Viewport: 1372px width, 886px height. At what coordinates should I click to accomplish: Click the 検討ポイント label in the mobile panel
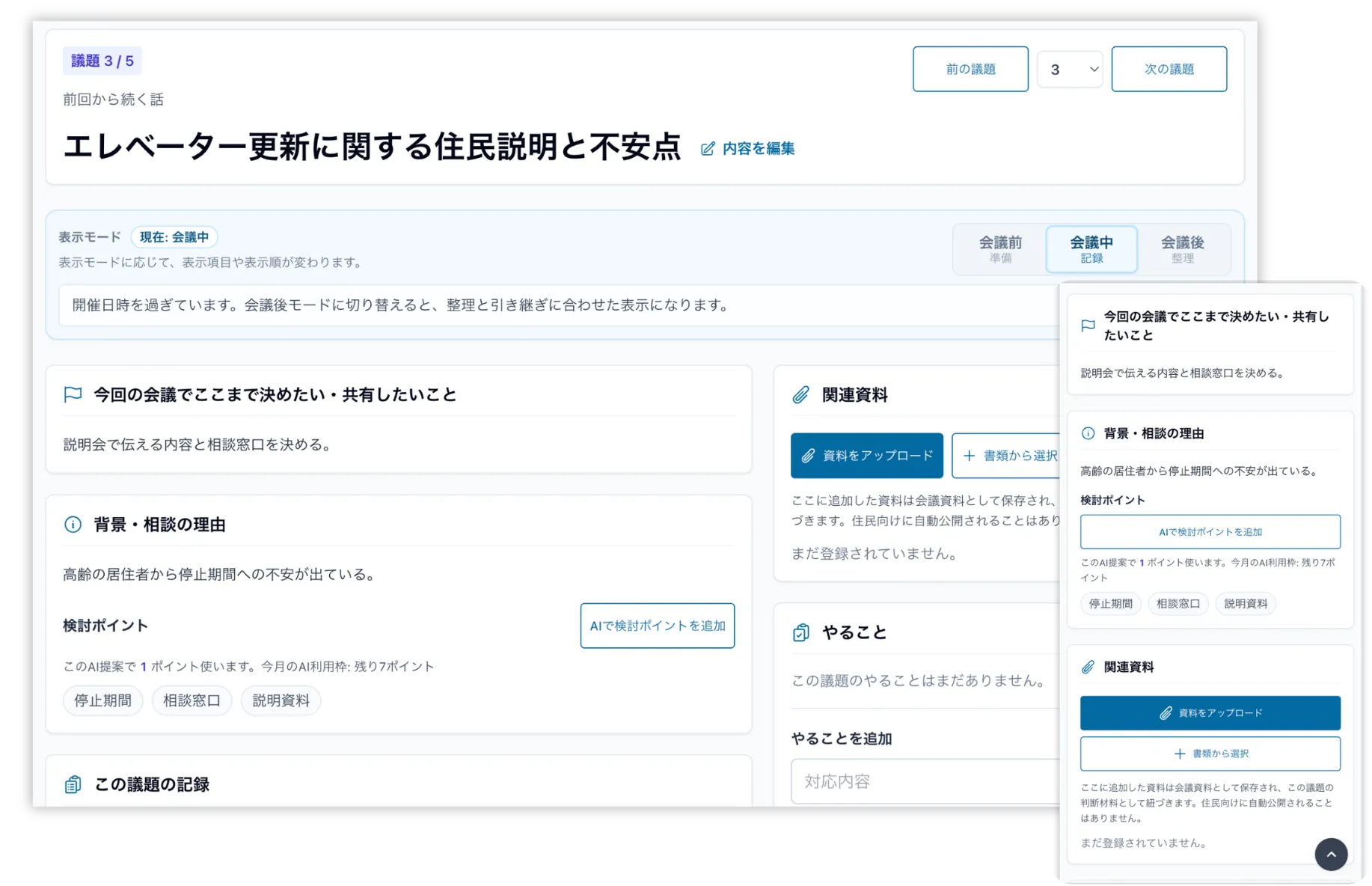click(x=1112, y=500)
